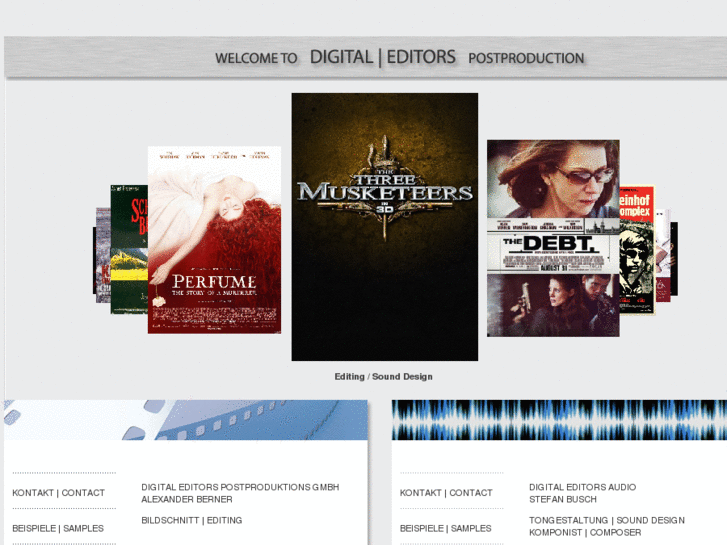Screen dimensions: 727x545
Task: Click the Stefan Busch name
Action: click(x=563, y=499)
